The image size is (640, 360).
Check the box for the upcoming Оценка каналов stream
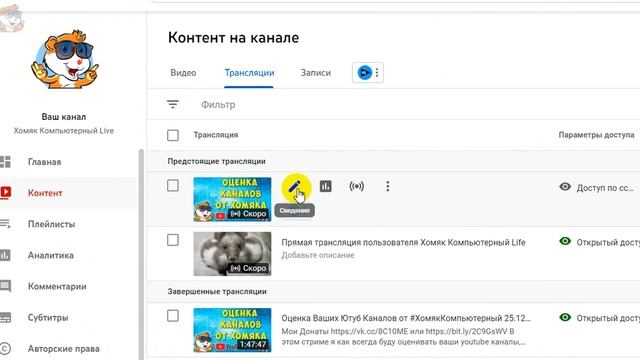(173, 186)
